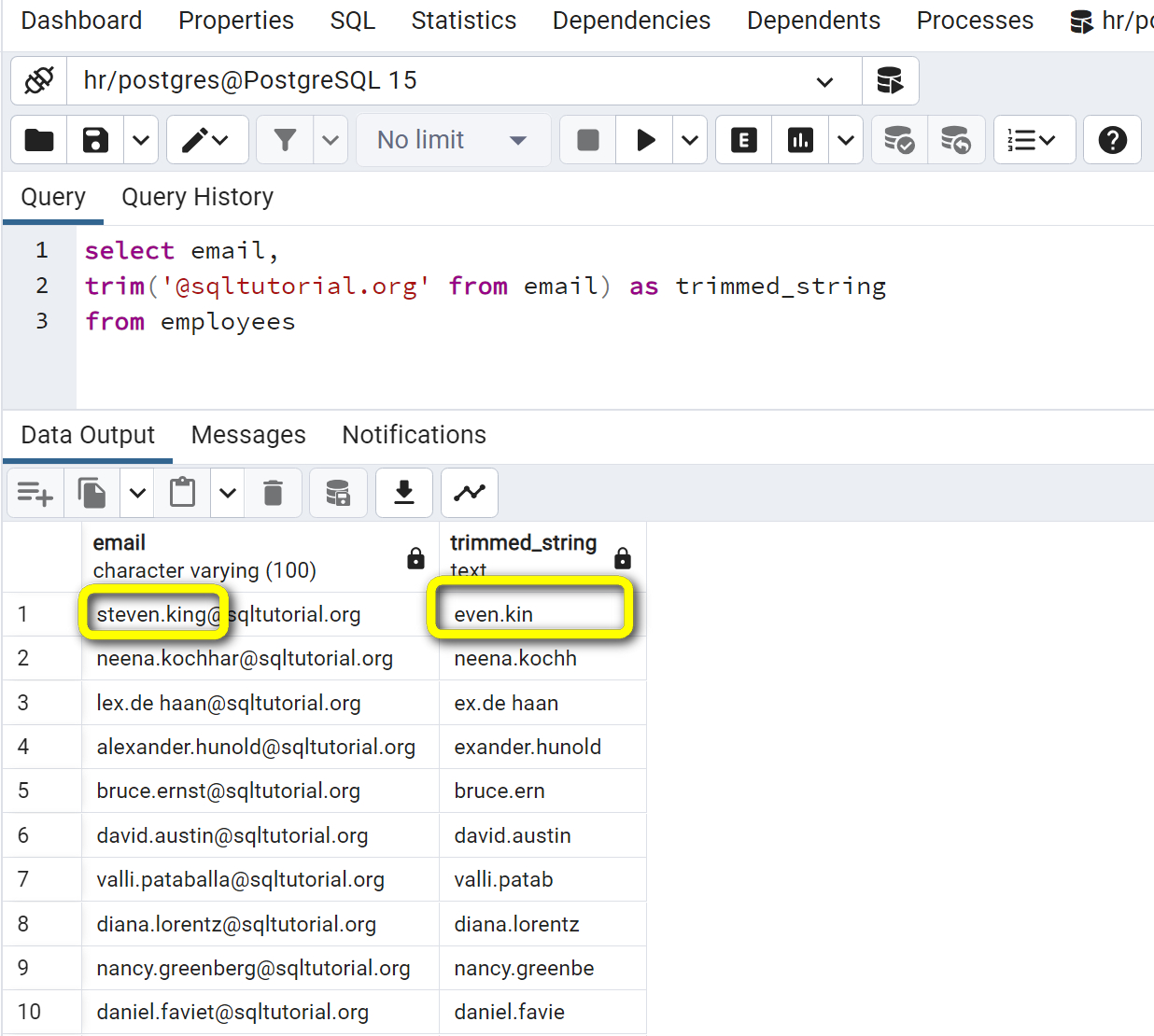
Task: Open the Explain panel
Action: point(743,139)
